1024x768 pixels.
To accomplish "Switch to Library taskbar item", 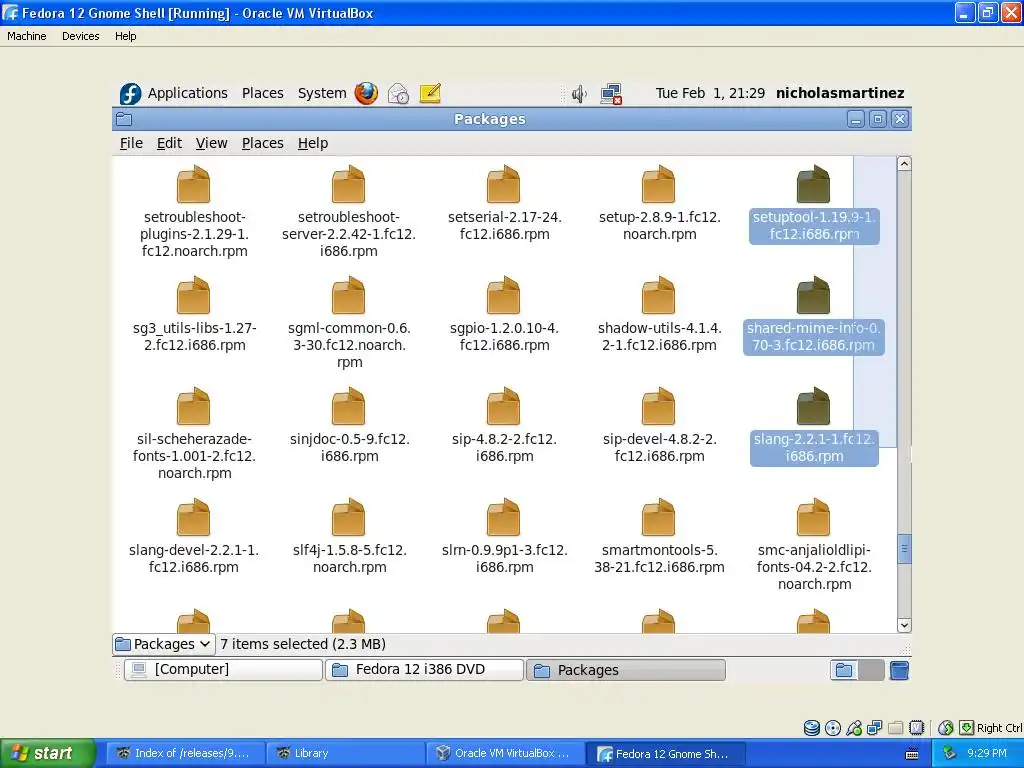I will tap(345, 754).
